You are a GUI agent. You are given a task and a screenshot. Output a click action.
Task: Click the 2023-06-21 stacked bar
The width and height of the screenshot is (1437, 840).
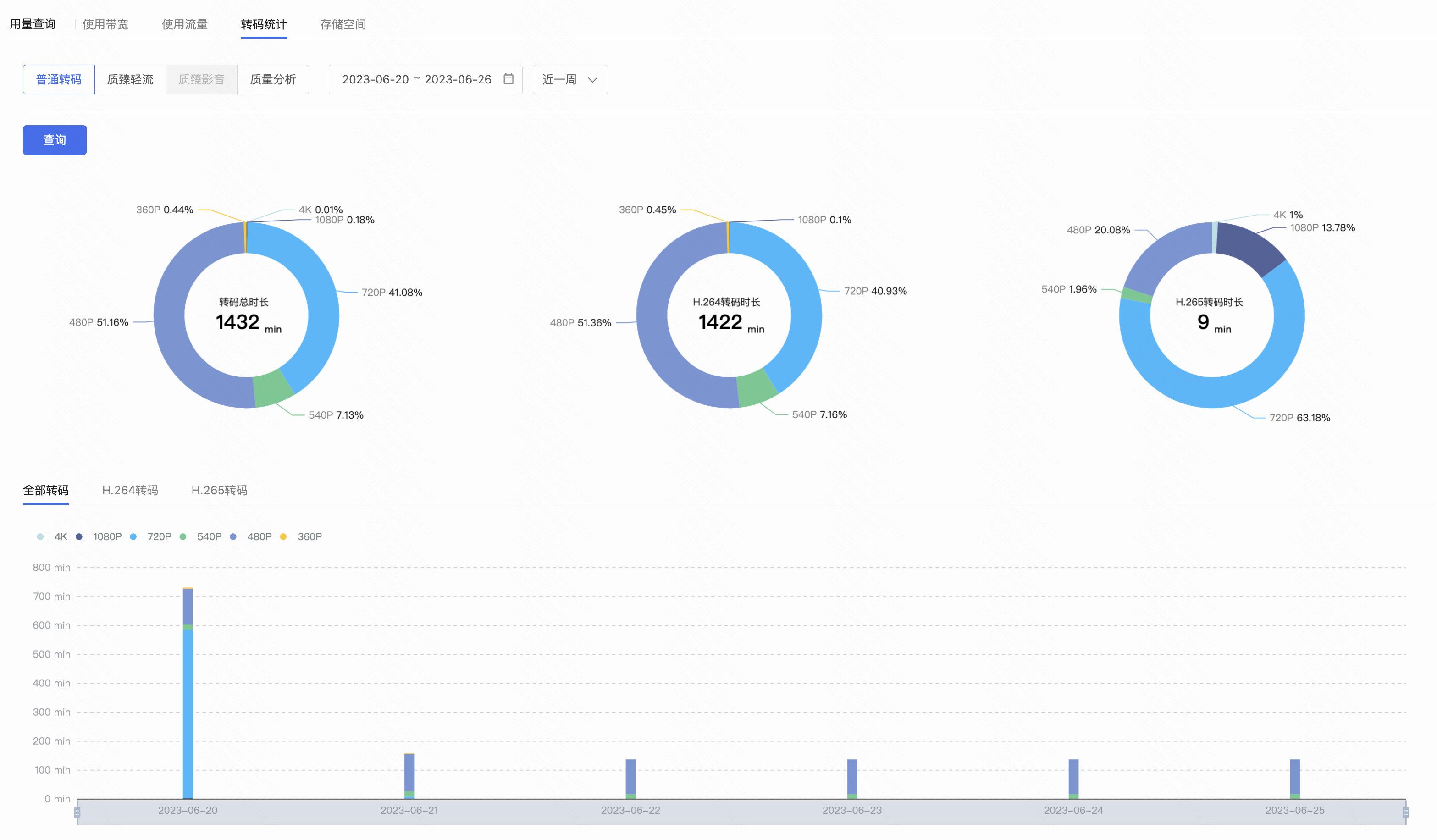tap(409, 776)
